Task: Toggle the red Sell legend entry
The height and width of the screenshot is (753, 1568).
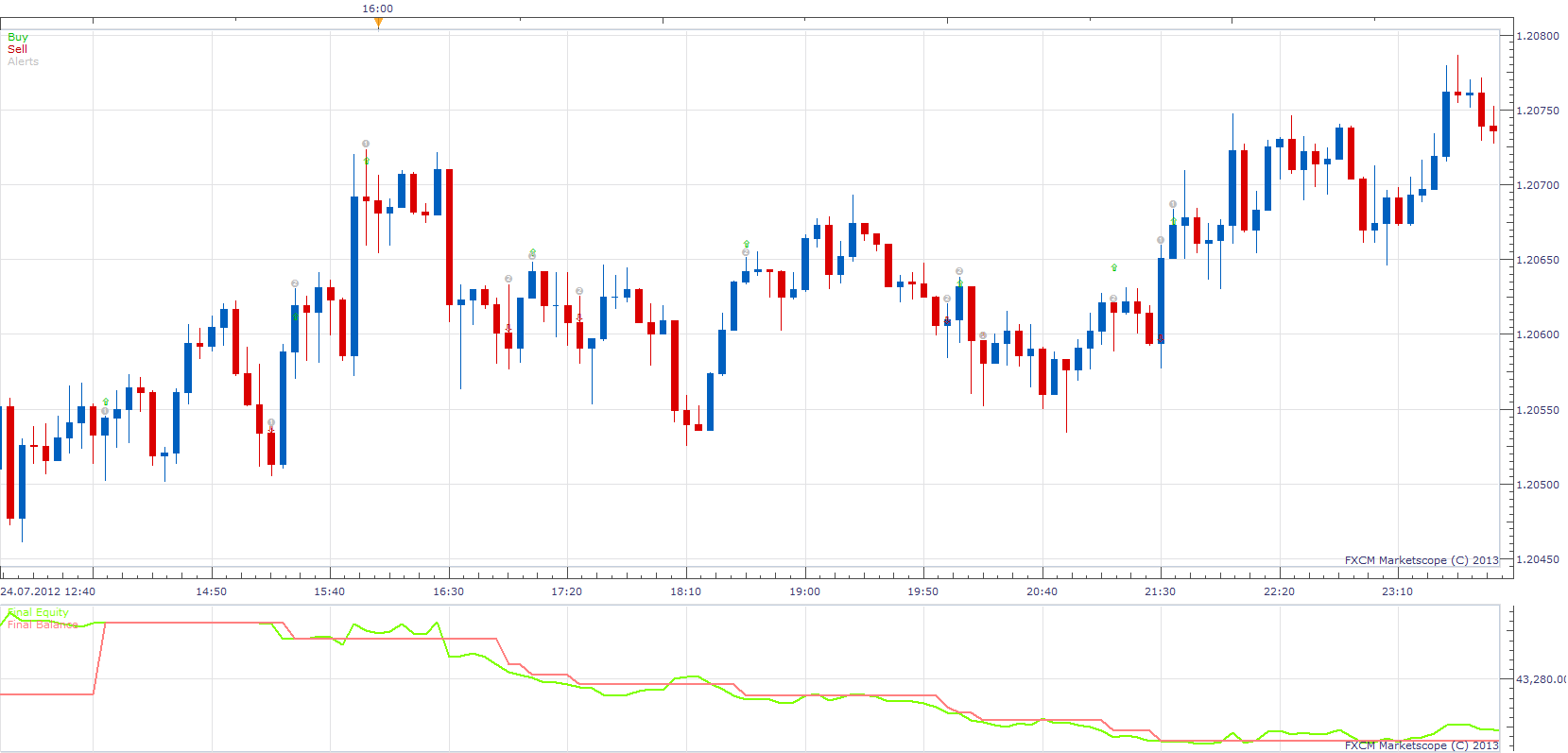Action: point(17,49)
